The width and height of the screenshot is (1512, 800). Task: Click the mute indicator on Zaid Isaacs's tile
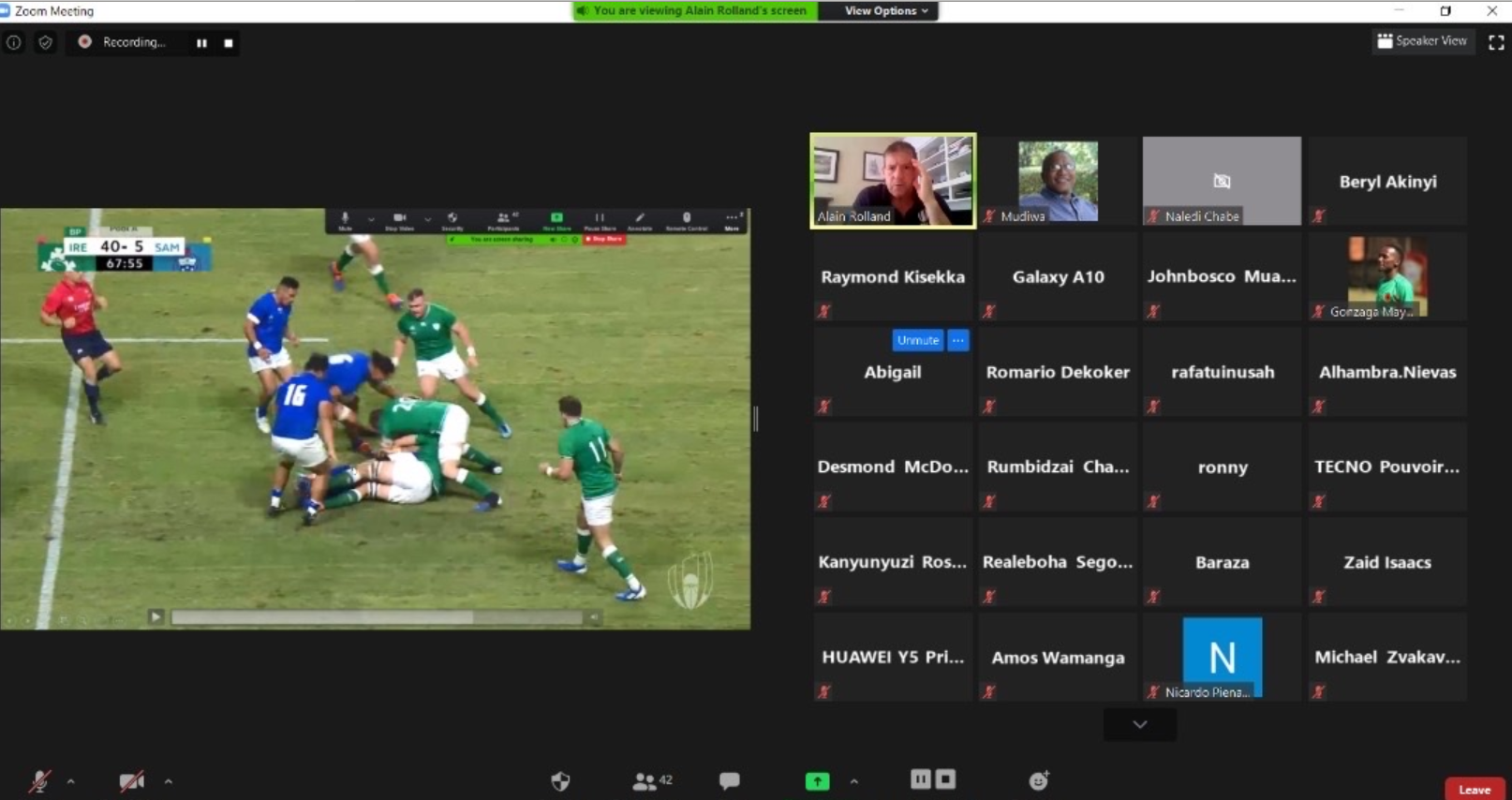[x=1319, y=597]
